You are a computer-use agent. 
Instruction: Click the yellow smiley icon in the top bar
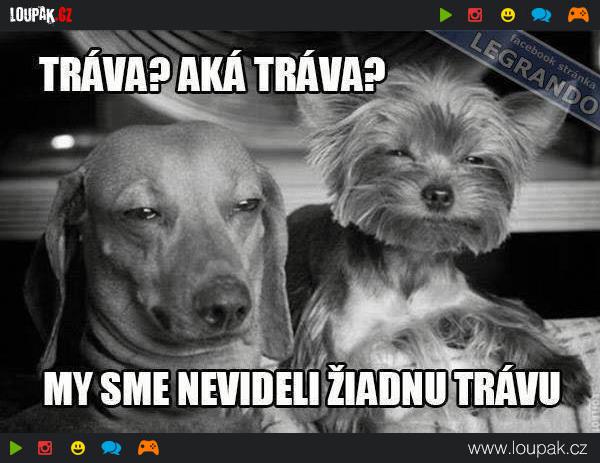[508, 15]
